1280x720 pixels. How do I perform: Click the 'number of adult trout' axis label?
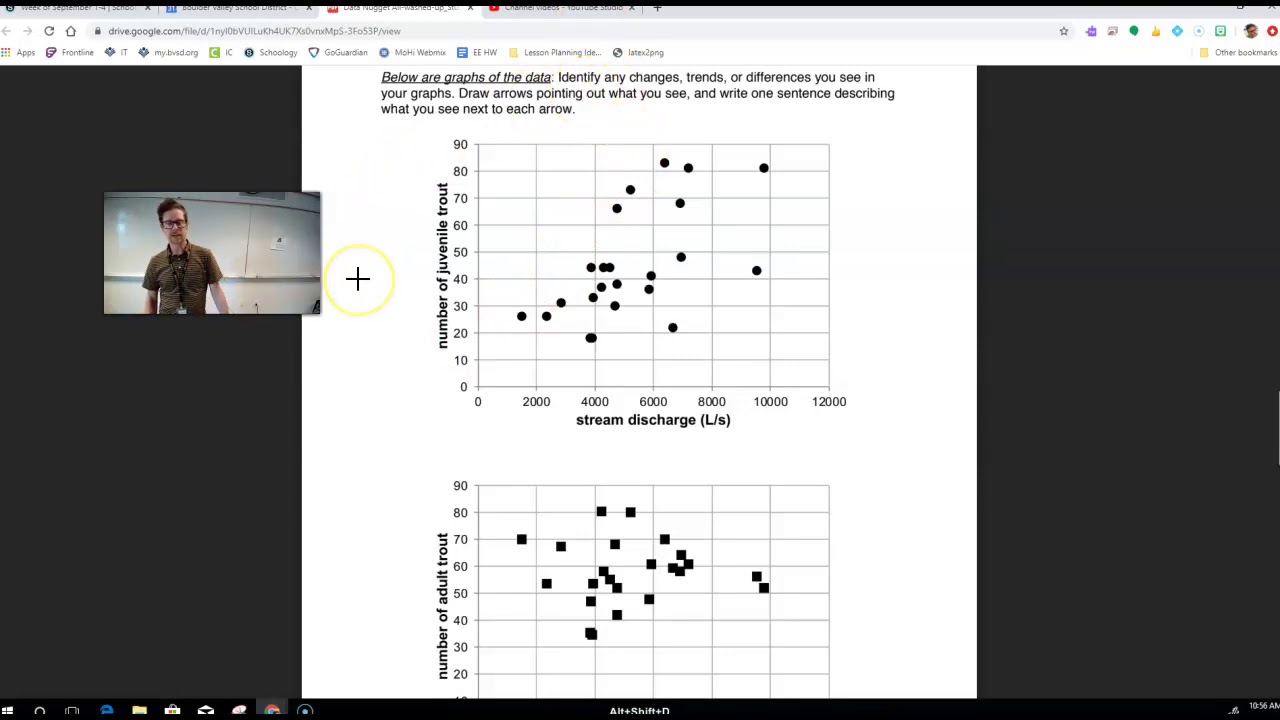[443, 607]
